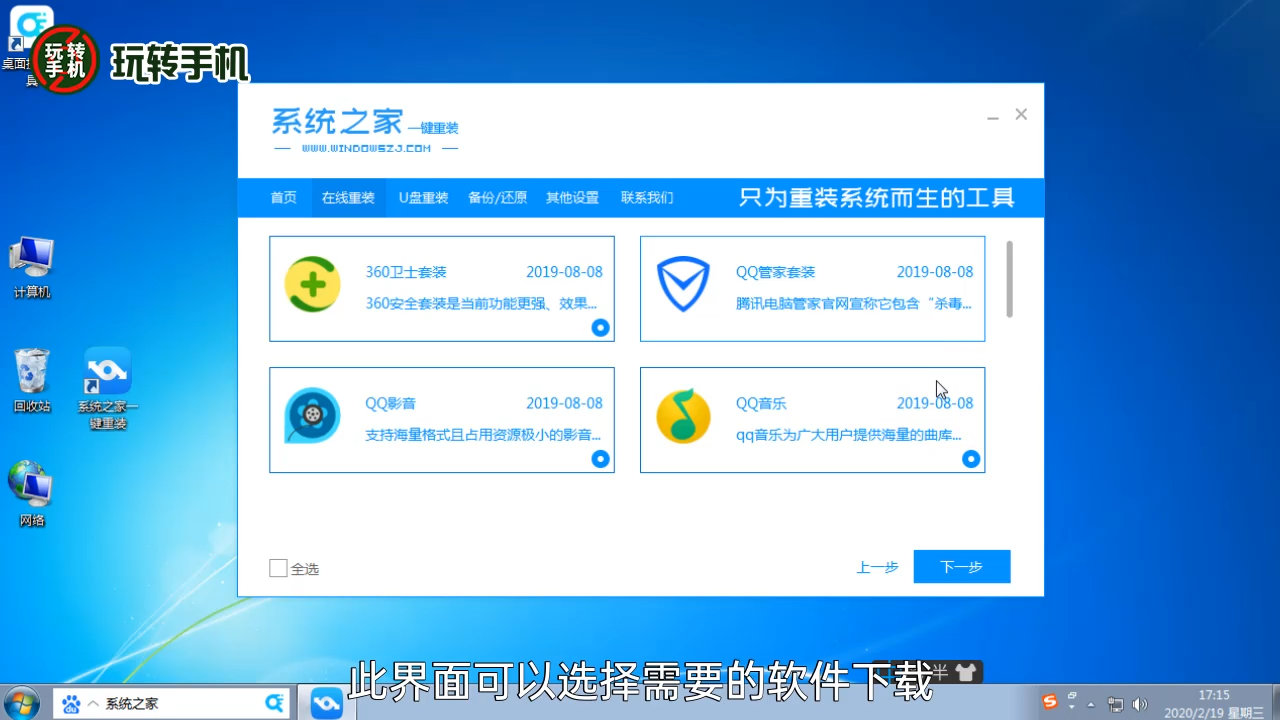This screenshot has height=720, width=1280.
Task: Select the 网络 desktop icon
Action: 32,494
